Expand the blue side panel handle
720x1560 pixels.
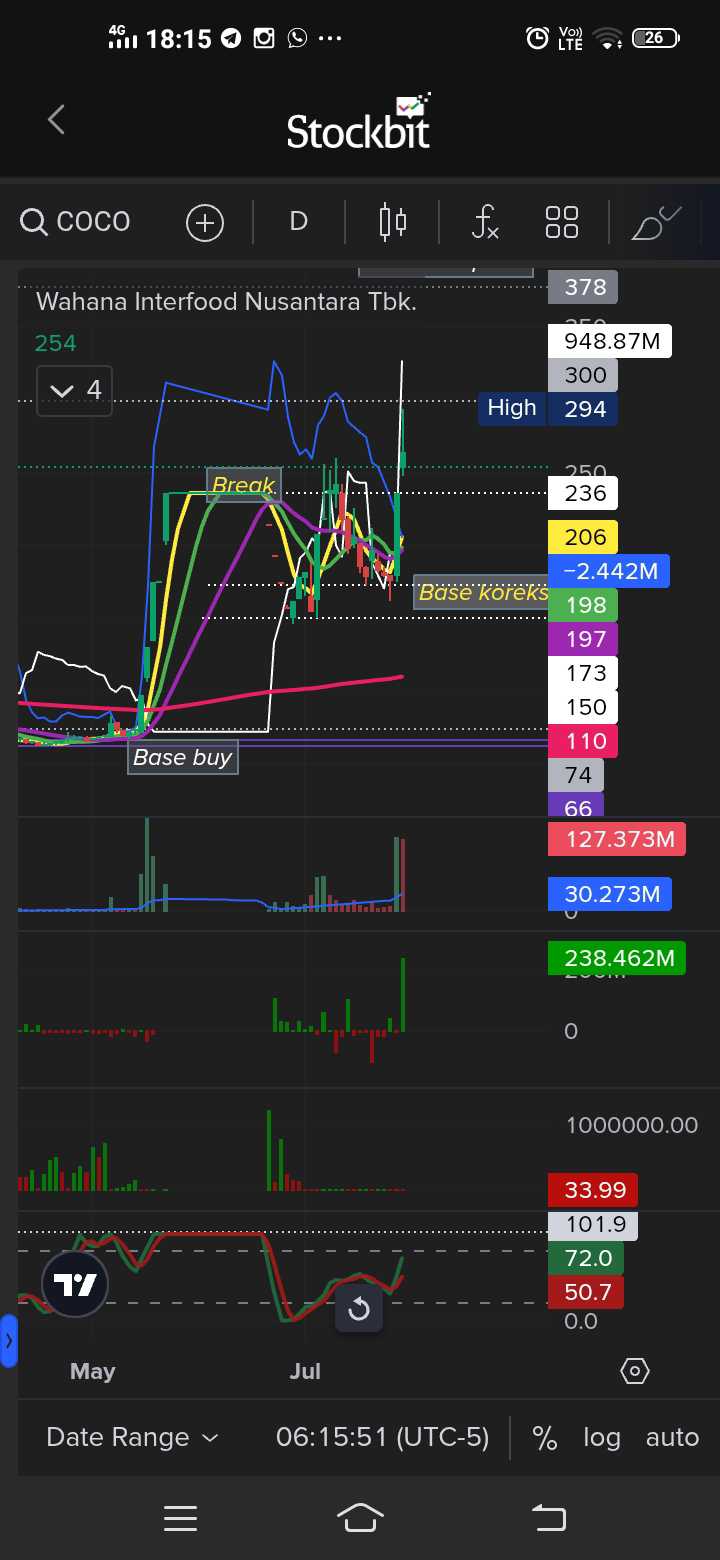[9, 1341]
